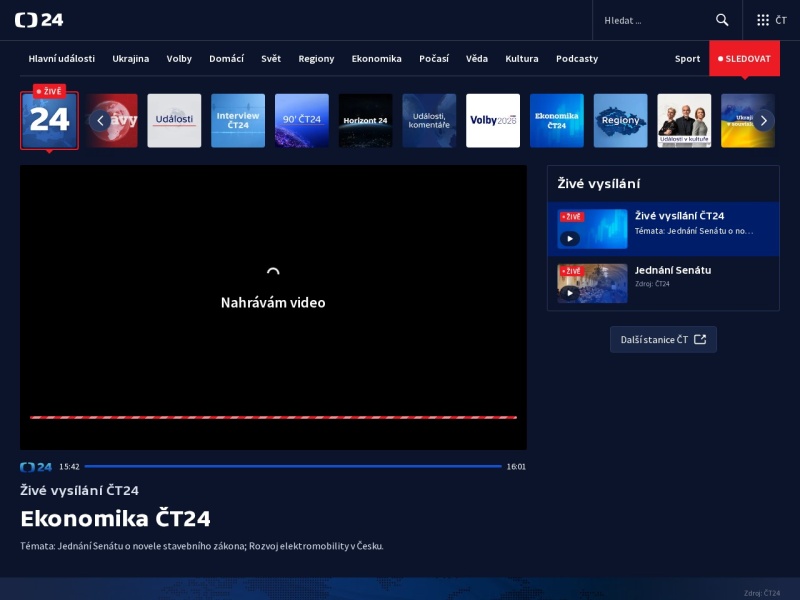
Task: Open the Interview ČT24 tile
Action: pos(238,120)
